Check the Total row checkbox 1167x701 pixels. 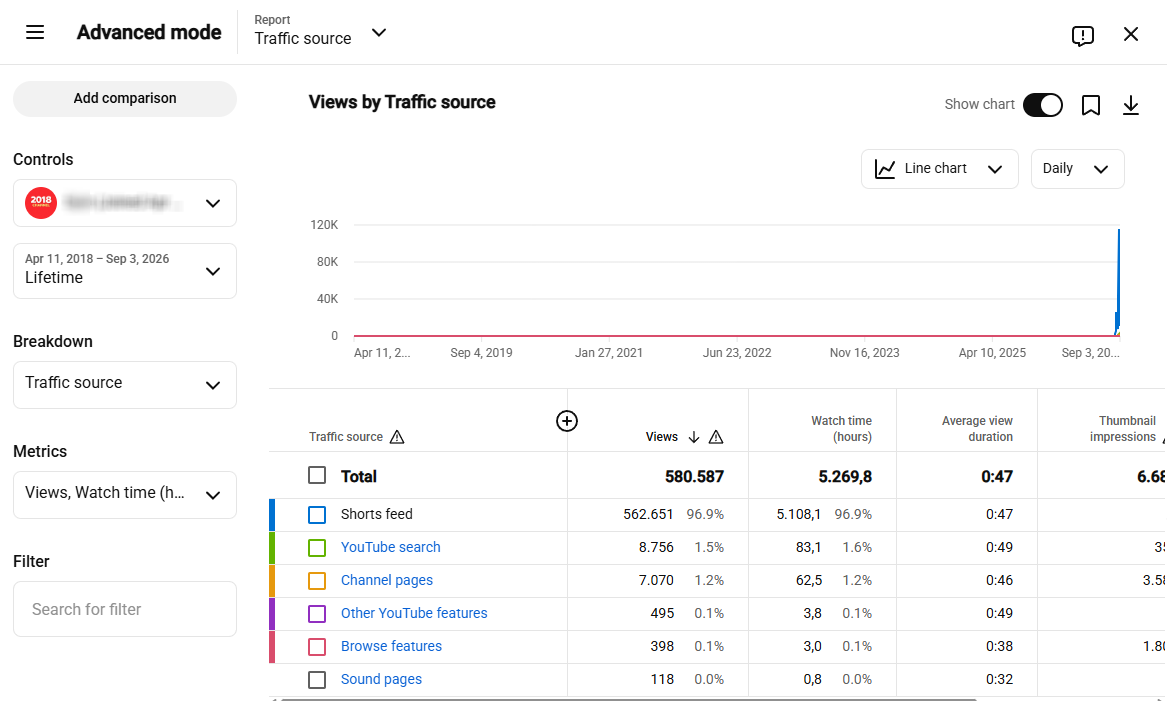point(317,476)
